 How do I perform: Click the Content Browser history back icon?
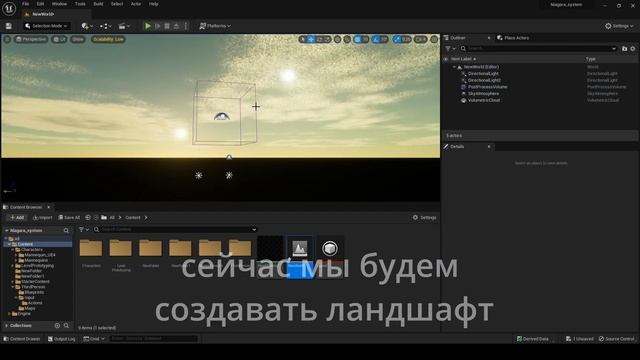point(88,218)
